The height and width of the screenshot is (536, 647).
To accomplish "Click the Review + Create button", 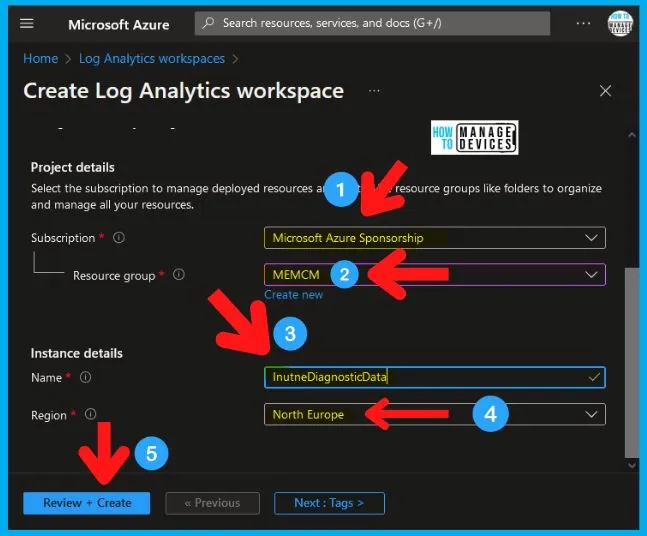I will coord(87,503).
